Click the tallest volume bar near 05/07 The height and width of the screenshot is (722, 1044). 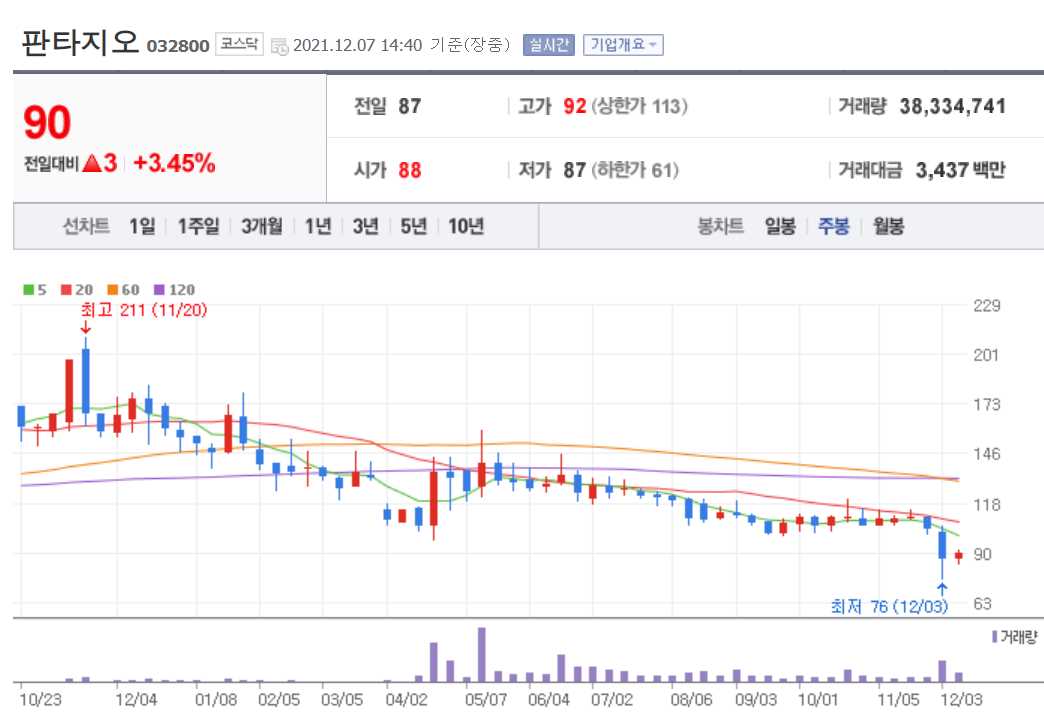(483, 652)
